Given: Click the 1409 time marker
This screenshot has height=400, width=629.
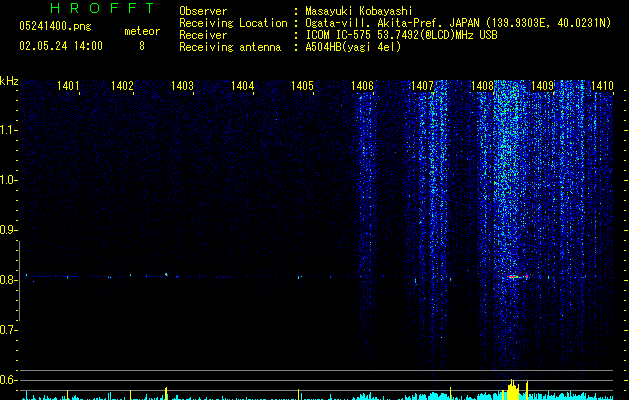Looking at the screenshot, I should pos(543,85).
